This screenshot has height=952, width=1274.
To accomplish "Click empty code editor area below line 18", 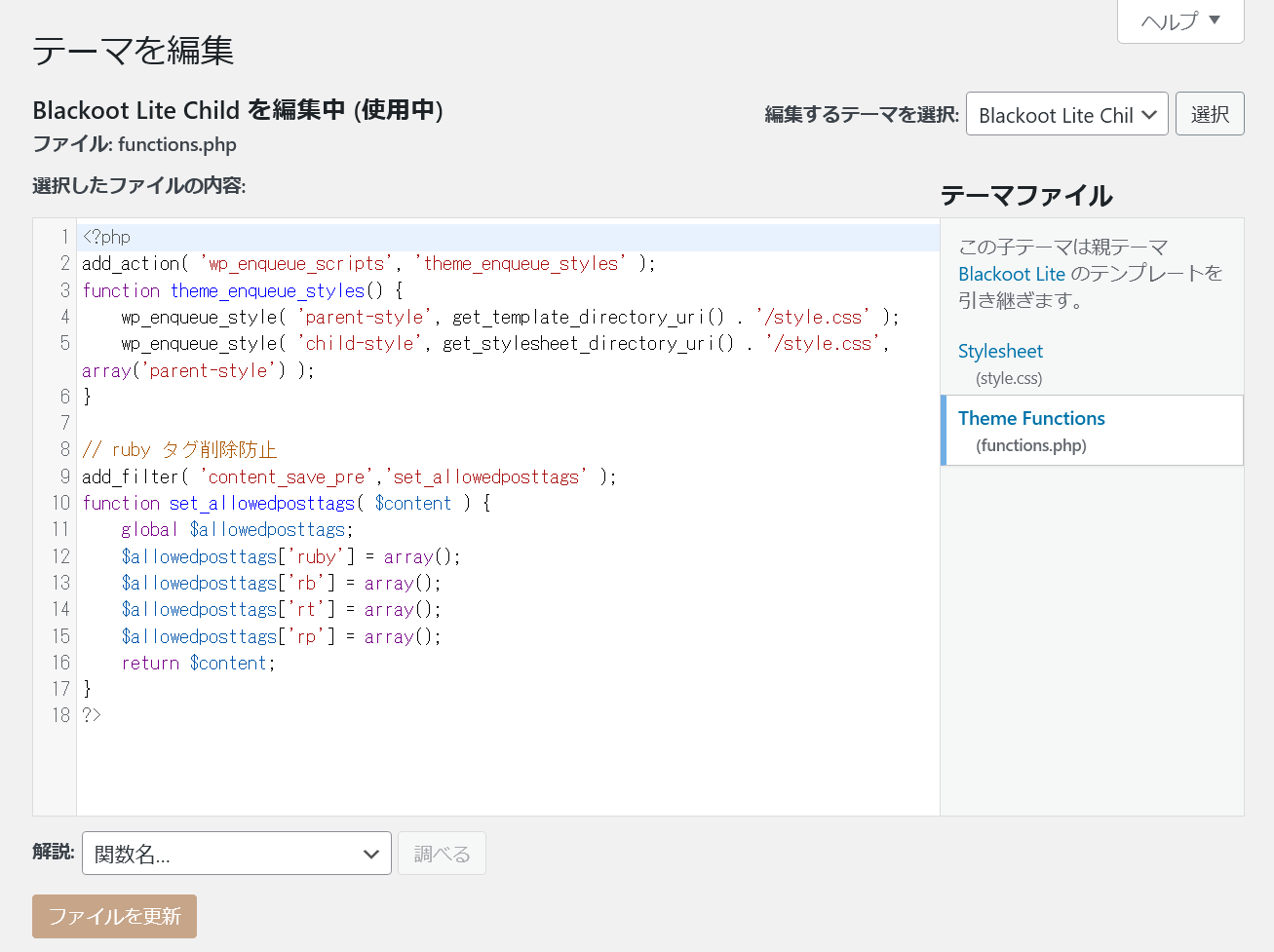I will click(x=507, y=770).
